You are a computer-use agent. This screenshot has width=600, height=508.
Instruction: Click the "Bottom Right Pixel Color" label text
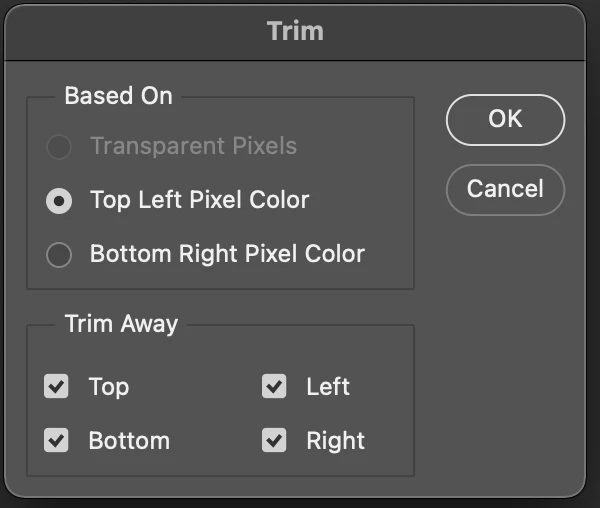(227, 254)
